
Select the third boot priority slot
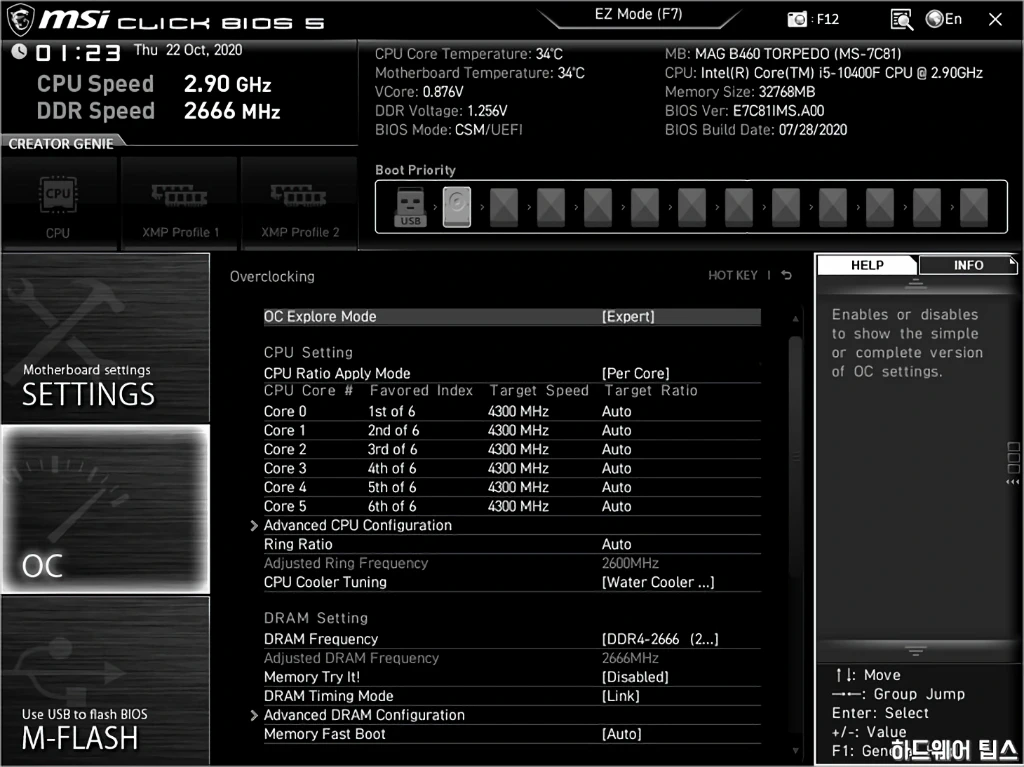(x=504, y=207)
